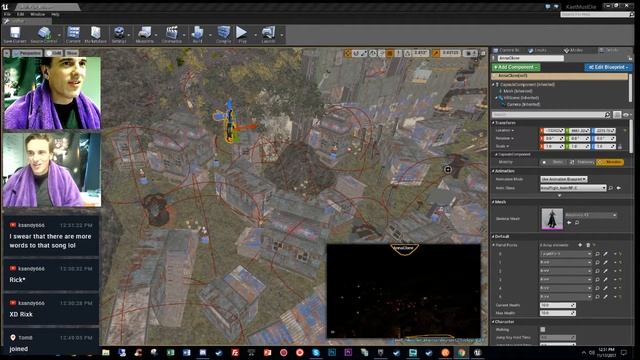Set Mobility to Movable
This screenshot has width=640, height=360.
pyautogui.click(x=610, y=162)
